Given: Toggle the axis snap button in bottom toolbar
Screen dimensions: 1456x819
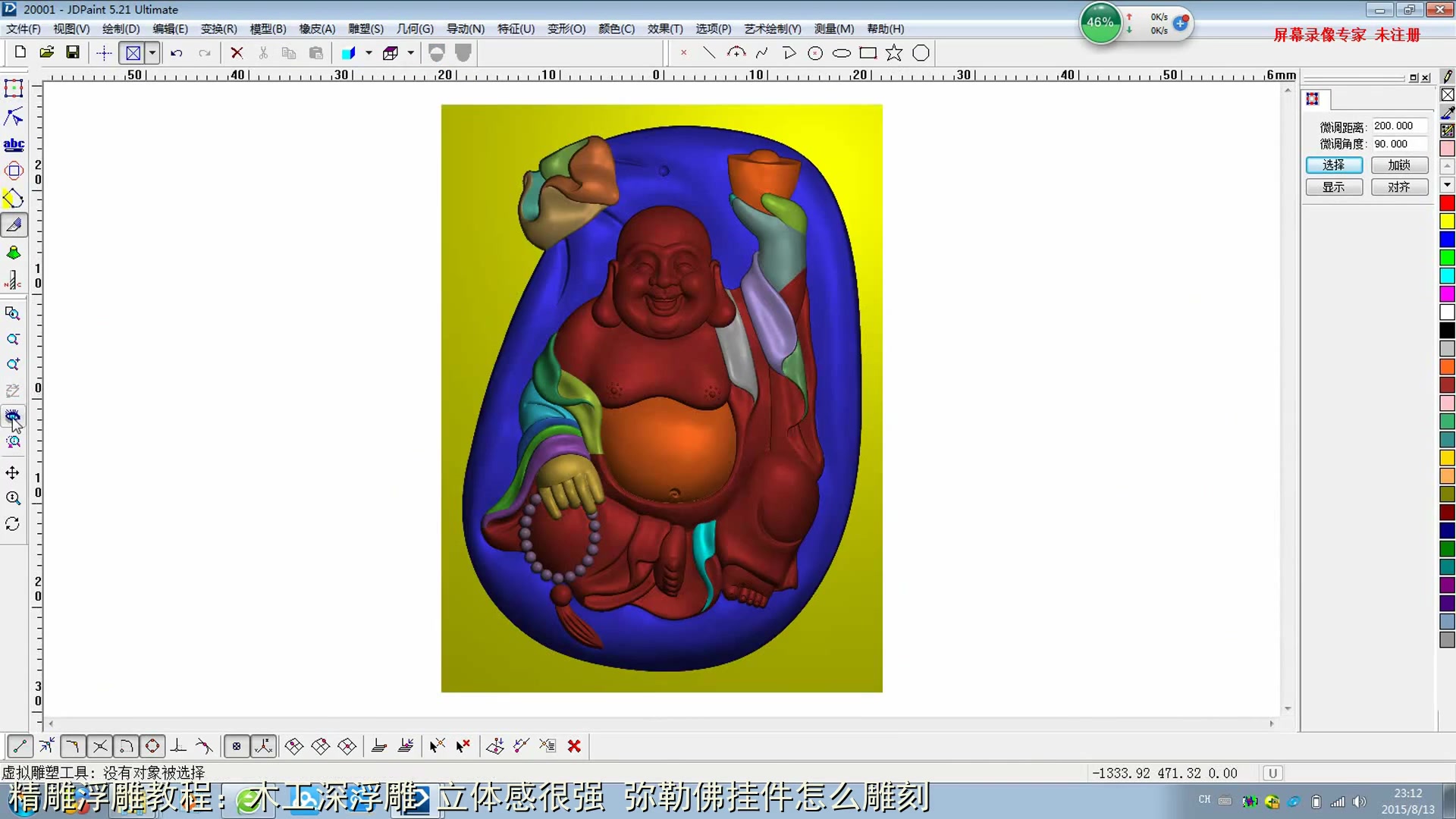Looking at the screenshot, I should coord(264,746).
